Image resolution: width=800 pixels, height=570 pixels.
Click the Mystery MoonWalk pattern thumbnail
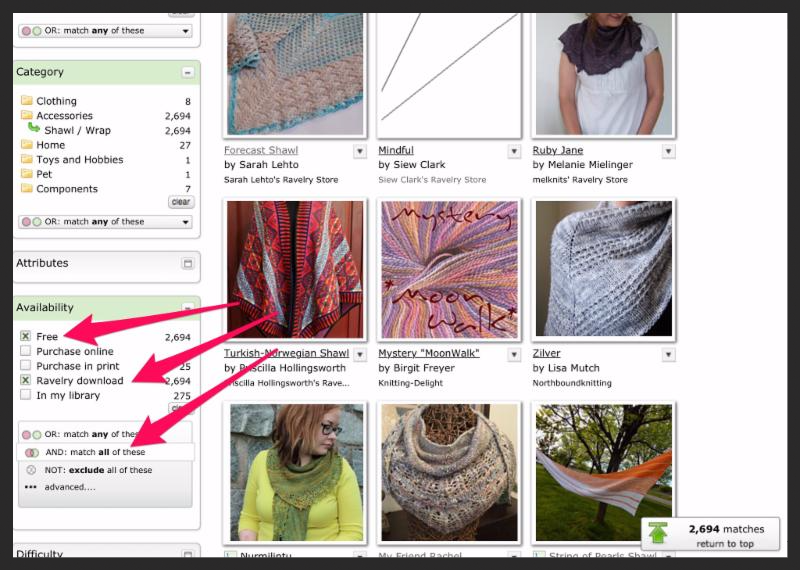coord(450,269)
